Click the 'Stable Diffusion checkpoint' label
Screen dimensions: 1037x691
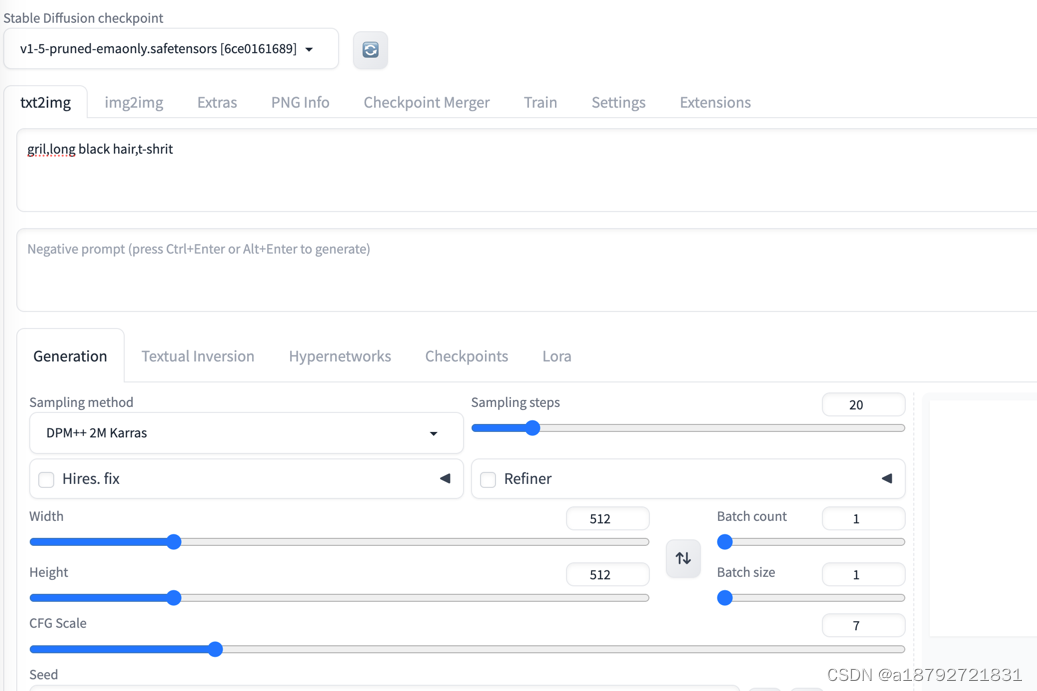tap(83, 18)
